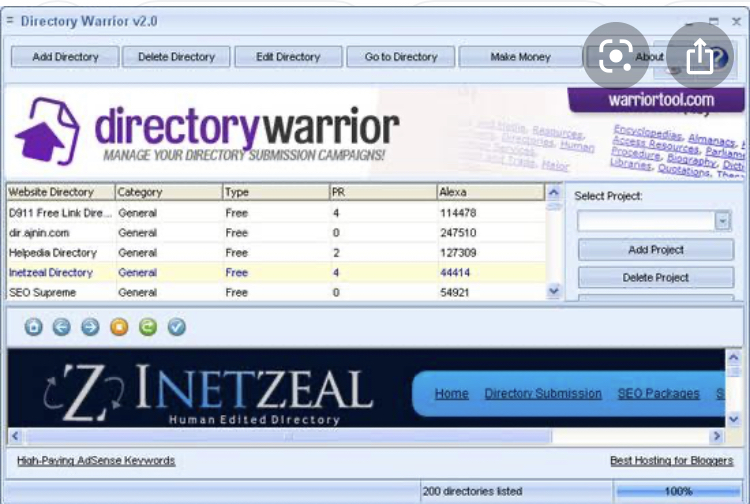Click the Delete Directory button
Screen dimensions: 750x504
pyautogui.click(x=176, y=57)
